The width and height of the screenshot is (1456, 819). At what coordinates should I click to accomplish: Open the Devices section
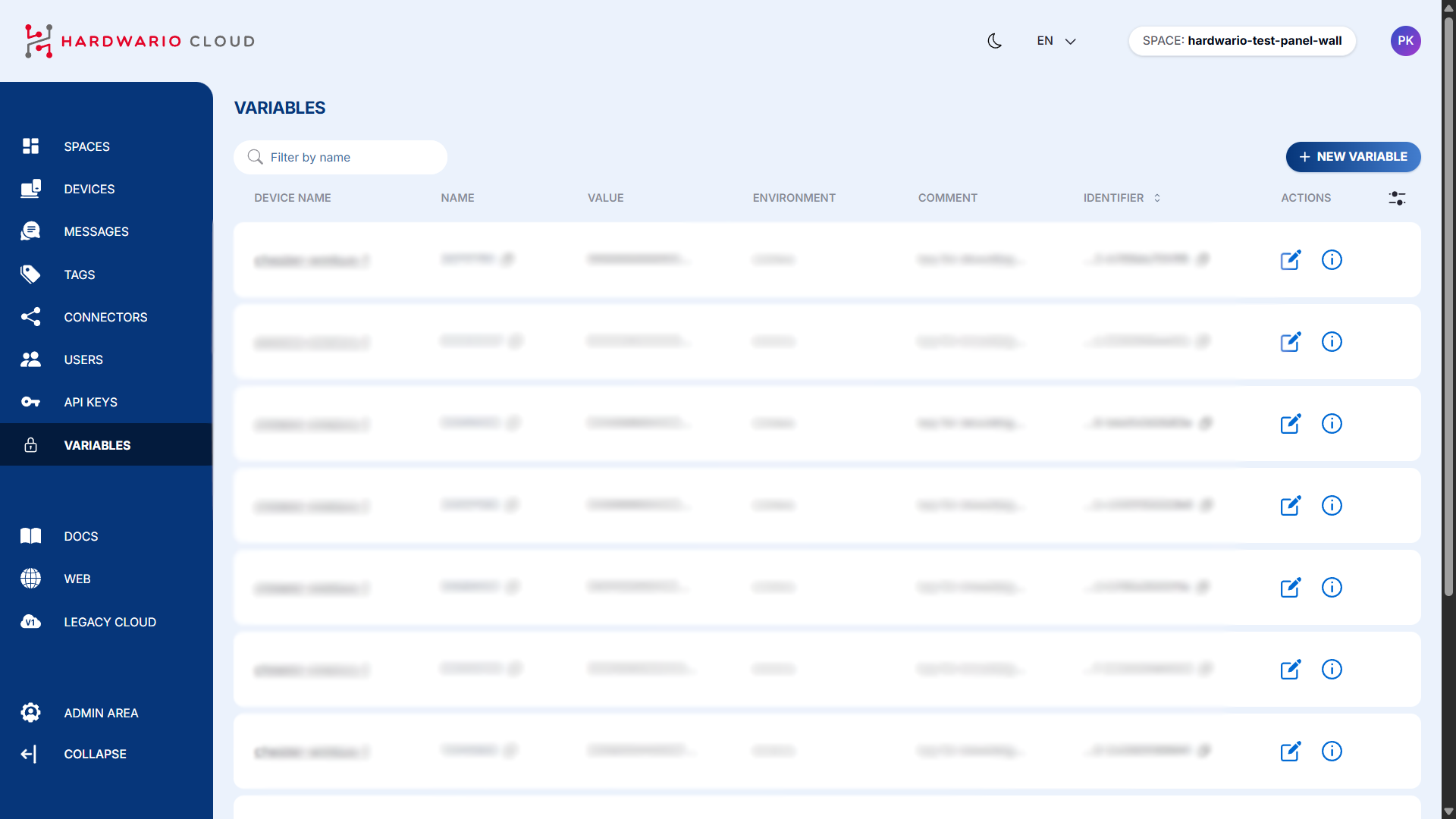tap(89, 189)
